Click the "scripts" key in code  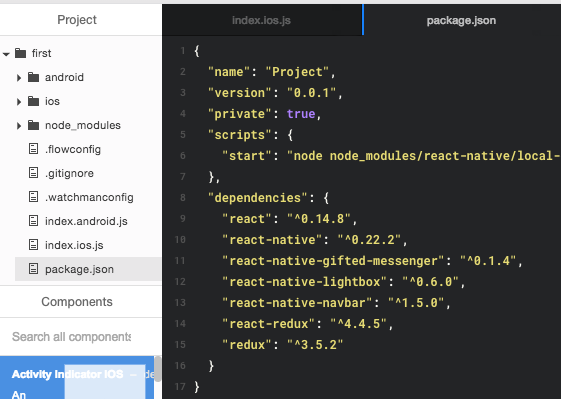(240, 135)
